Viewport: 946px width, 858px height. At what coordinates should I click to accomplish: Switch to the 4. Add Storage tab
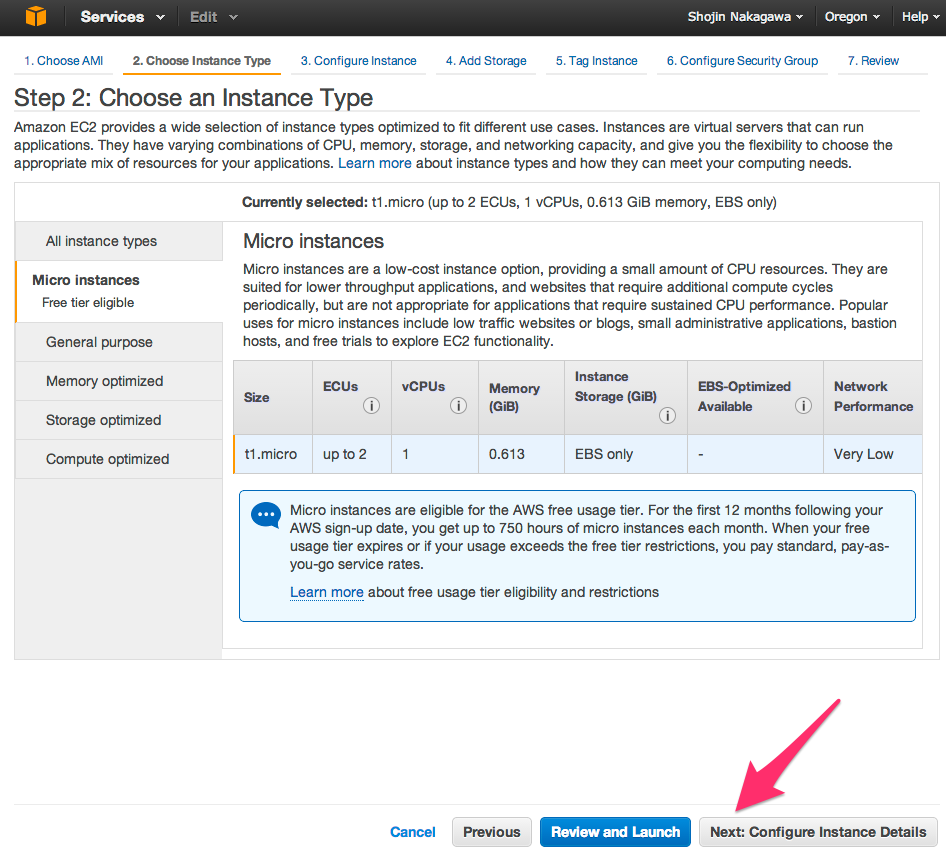(486, 61)
